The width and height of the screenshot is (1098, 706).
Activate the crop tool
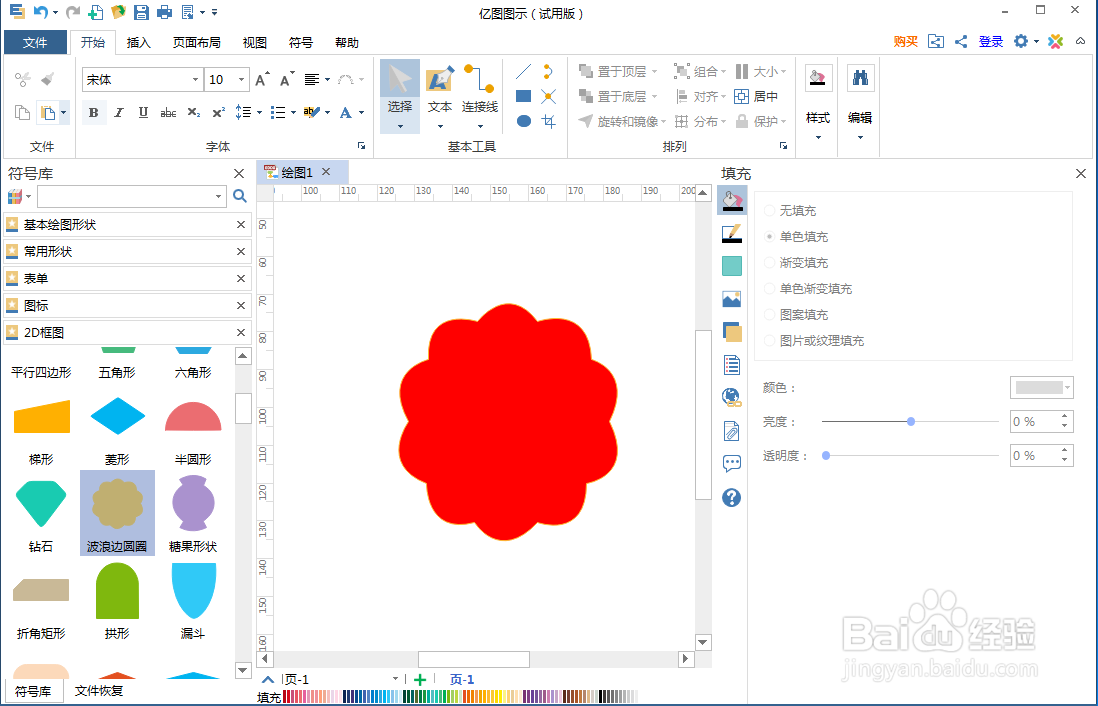coord(548,121)
